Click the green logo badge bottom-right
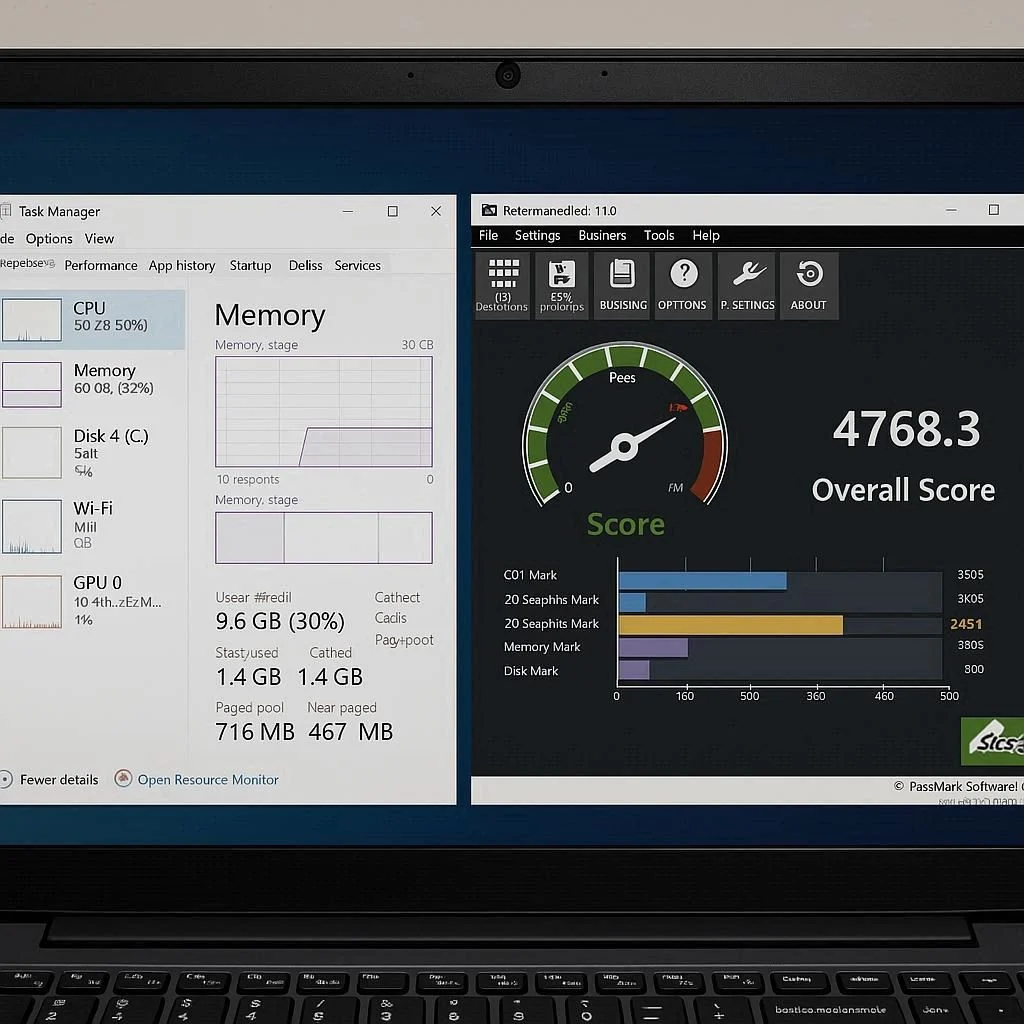Image resolution: width=1024 pixels, height=1024 pixels. tap(994, 742)
